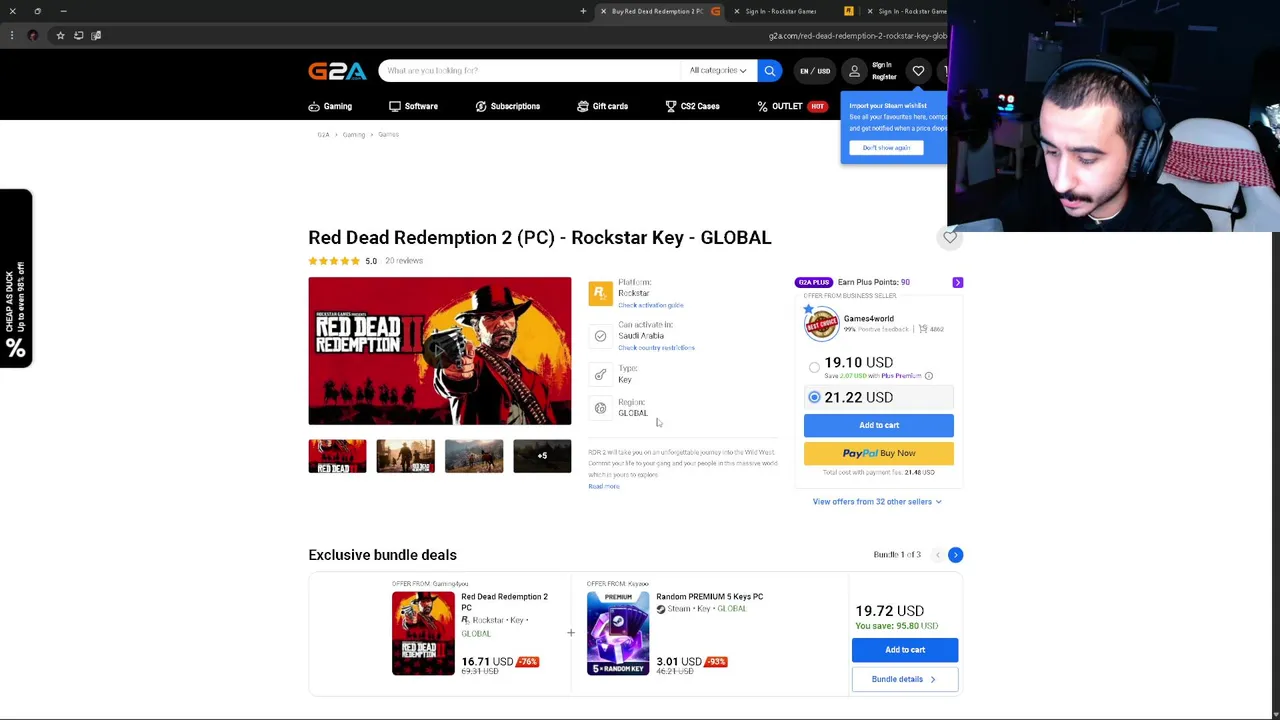Click the purple G2A Plus arrow icon
1280x720 pixels.
tap(957, 282)
